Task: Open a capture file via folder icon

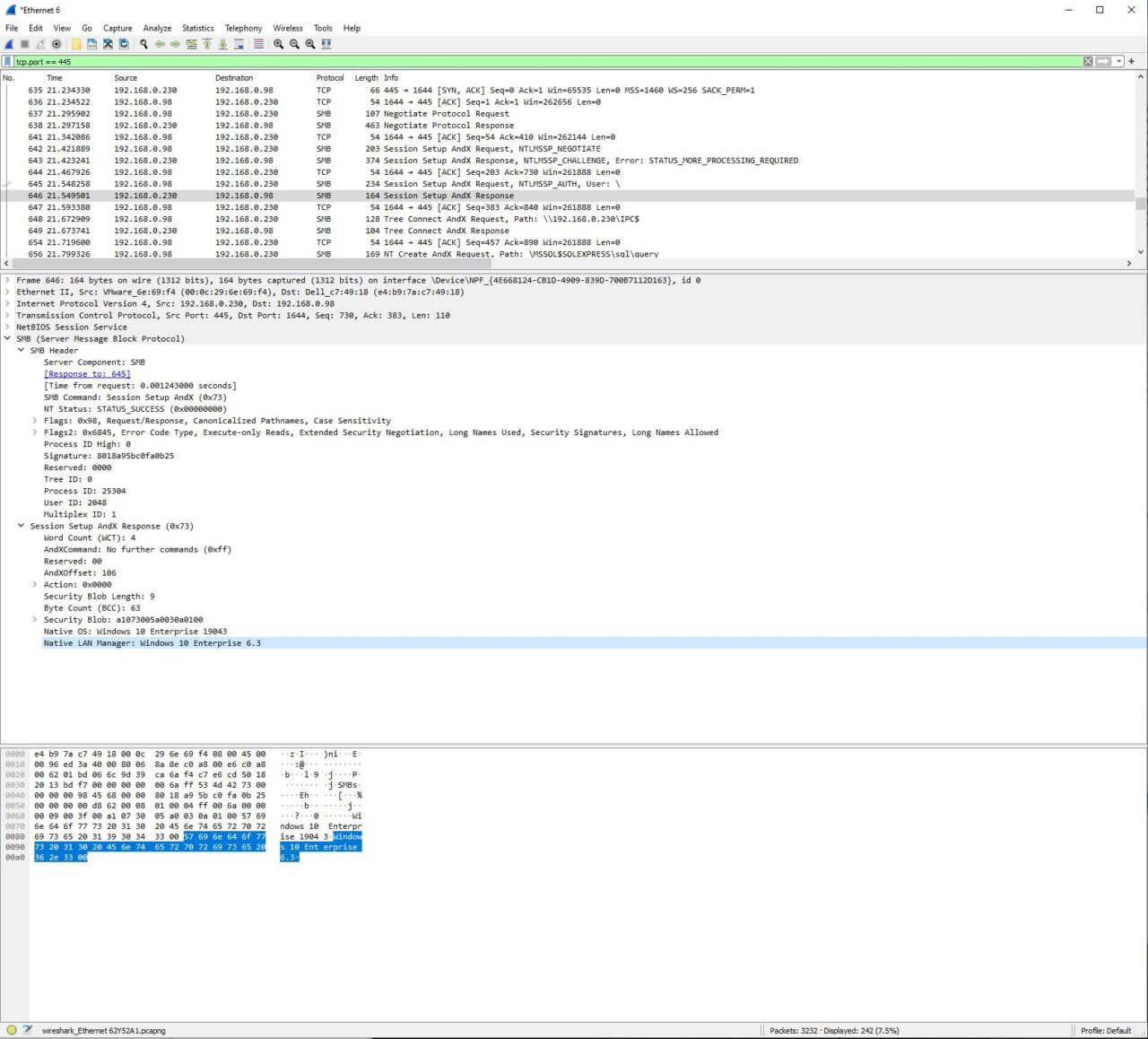Action: point(76,44)
